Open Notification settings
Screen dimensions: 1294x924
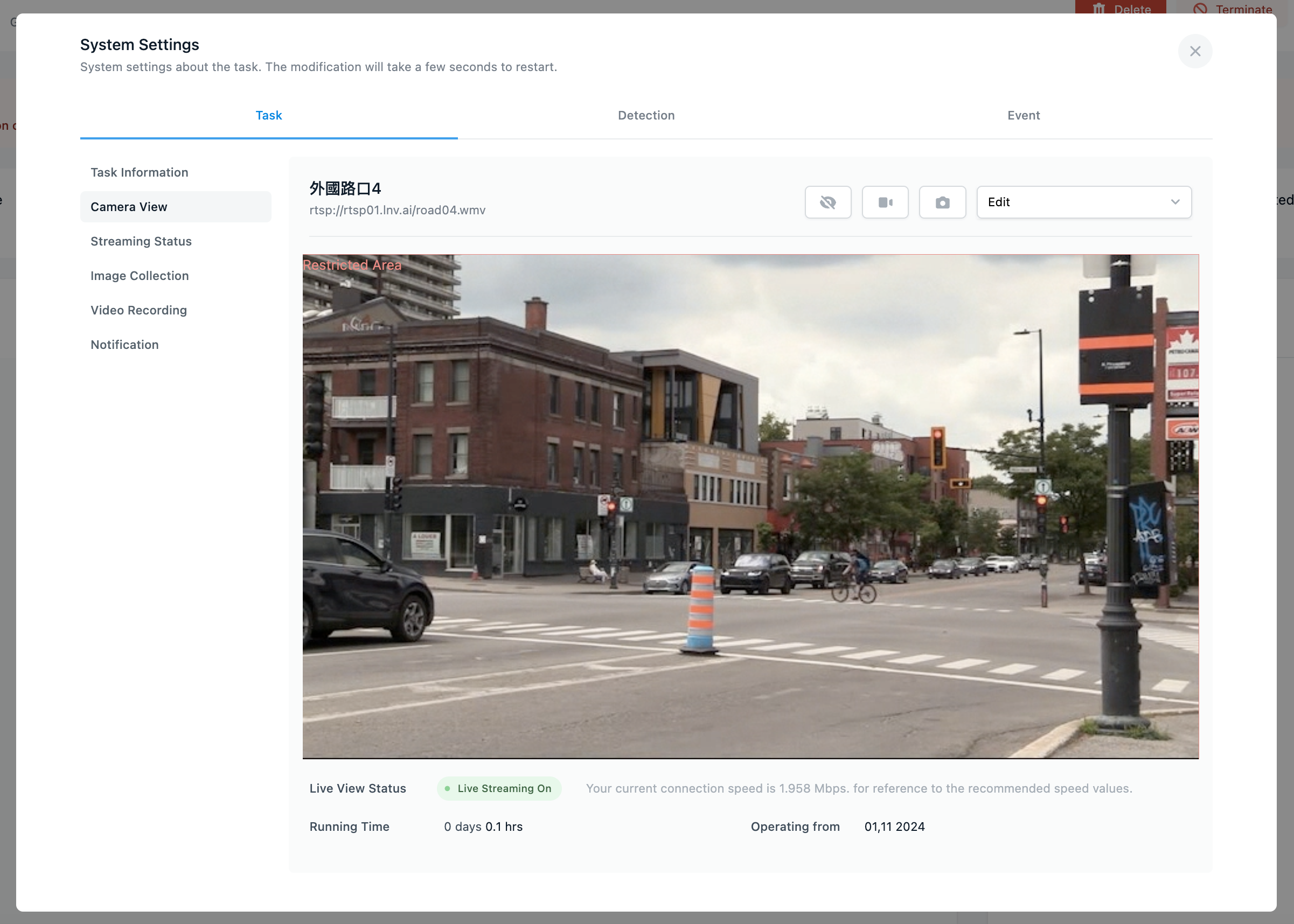[x=124, y=345]
